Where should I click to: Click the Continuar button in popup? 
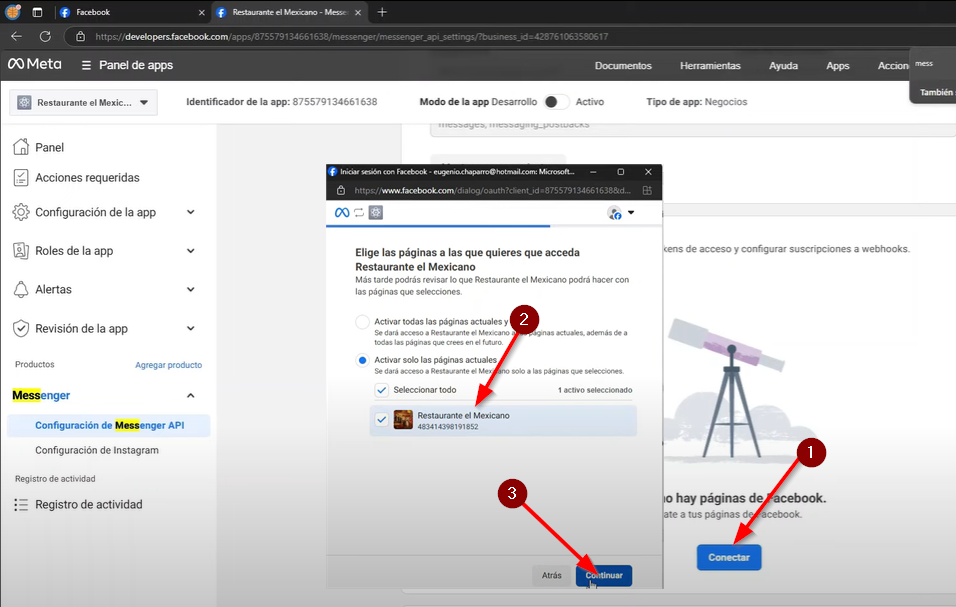[x=604, y=575]
